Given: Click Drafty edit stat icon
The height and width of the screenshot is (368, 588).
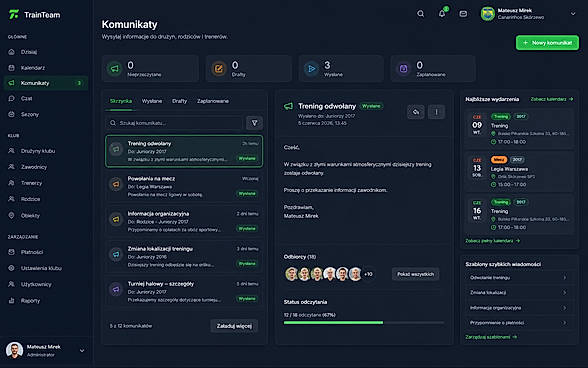Looking at the screenshot, I should 219,69.
